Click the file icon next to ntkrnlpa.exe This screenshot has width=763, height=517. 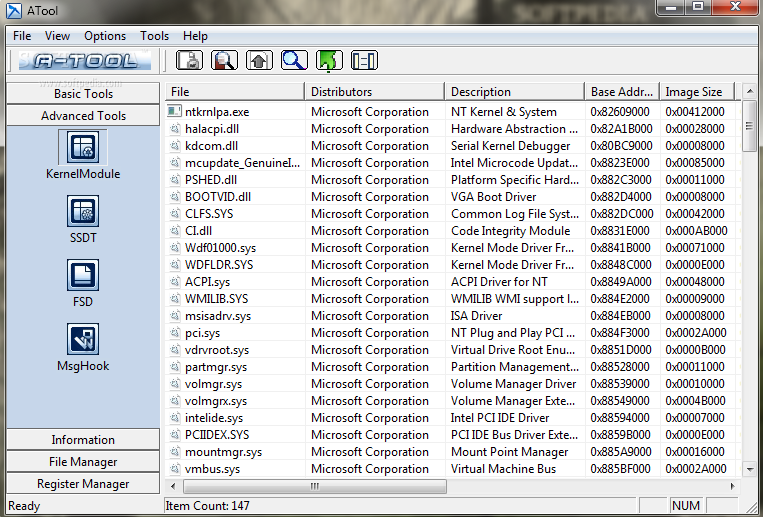(174, 111)
